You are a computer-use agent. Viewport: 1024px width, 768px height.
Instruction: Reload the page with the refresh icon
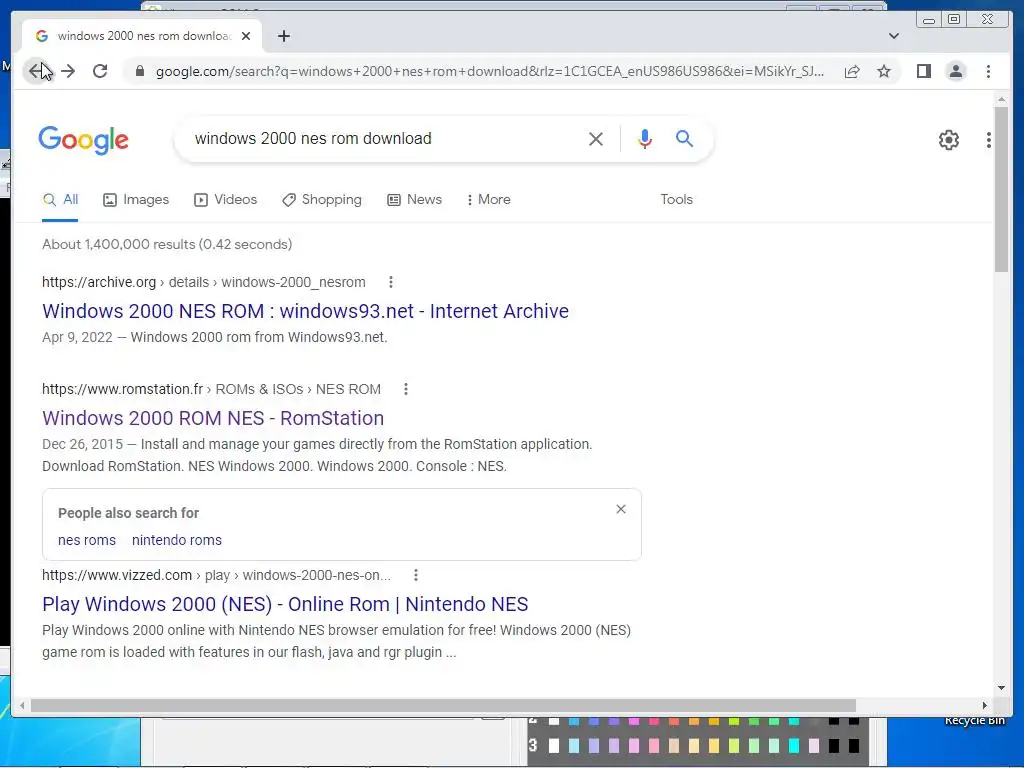(x=100, y=71)
